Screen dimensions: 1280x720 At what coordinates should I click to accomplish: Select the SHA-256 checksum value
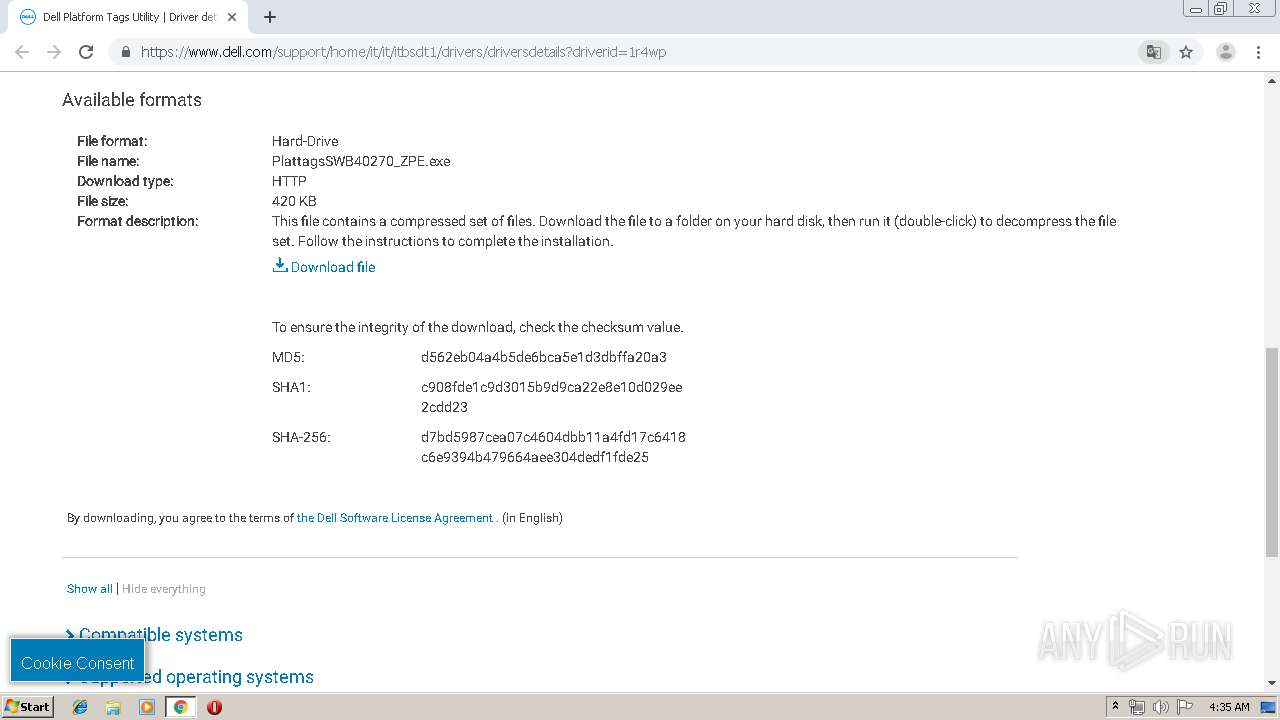click(x=553, y=447)
